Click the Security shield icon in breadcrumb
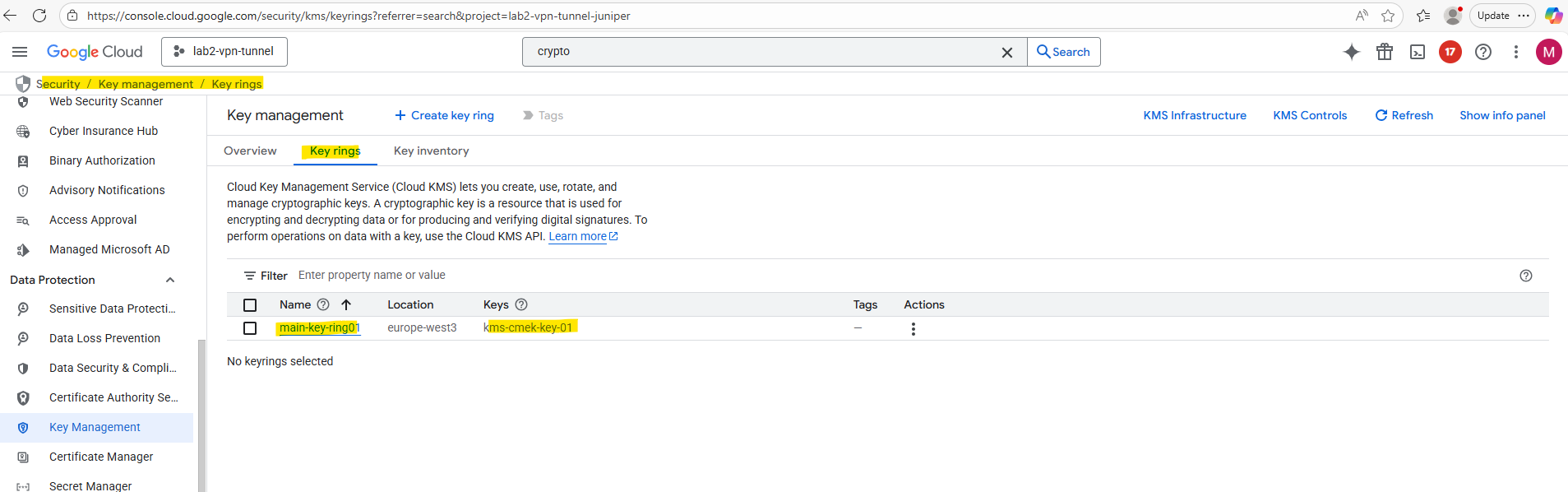Image resolution: width=1568 pixels, height=492 pixels. pyautogui.click(x=23, y=84)
